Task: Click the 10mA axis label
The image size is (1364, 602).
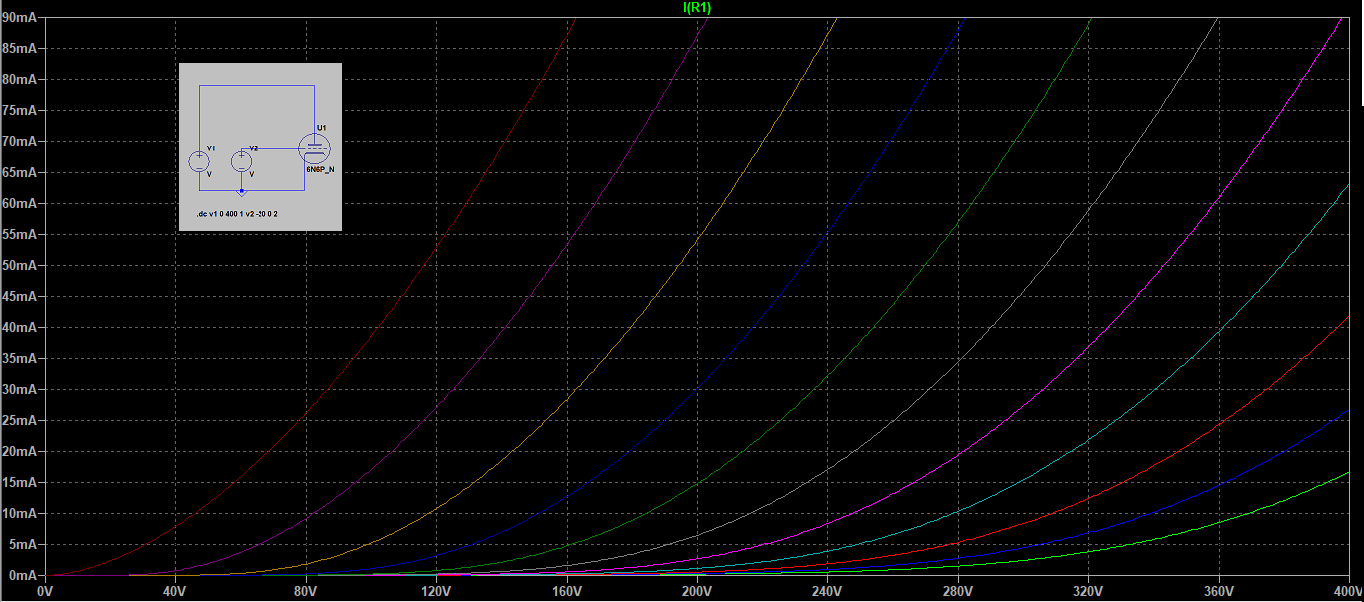Action: click(x=19, y=513)
